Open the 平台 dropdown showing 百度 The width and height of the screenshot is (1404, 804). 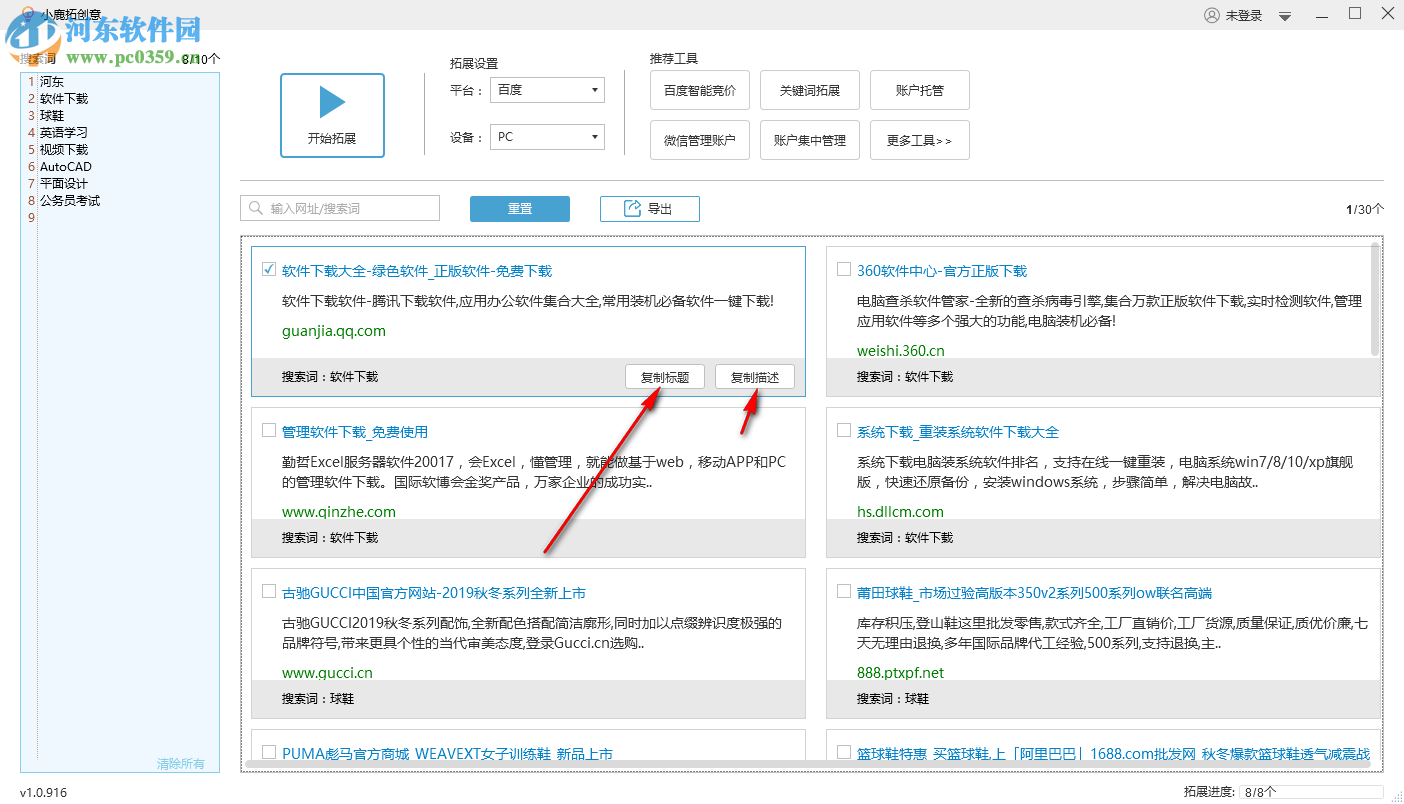[x=546, y=89]
